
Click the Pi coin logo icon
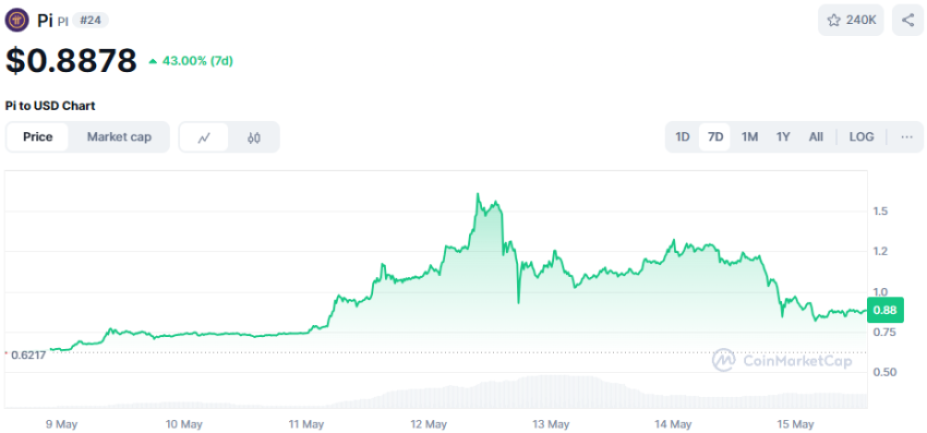(17, 19)
